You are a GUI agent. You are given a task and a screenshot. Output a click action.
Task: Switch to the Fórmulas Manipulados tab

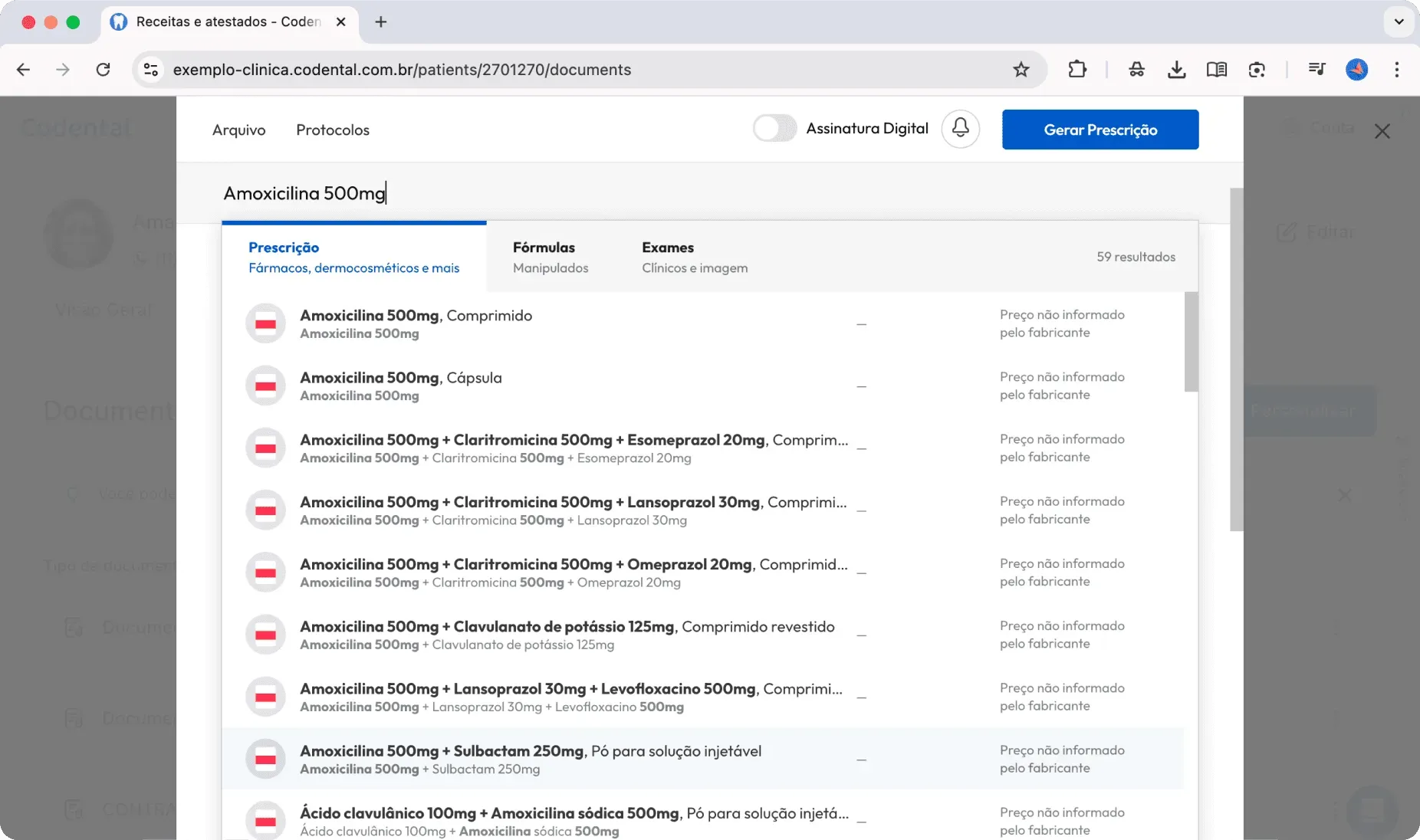pyautogui.click(x=551, y=257)
